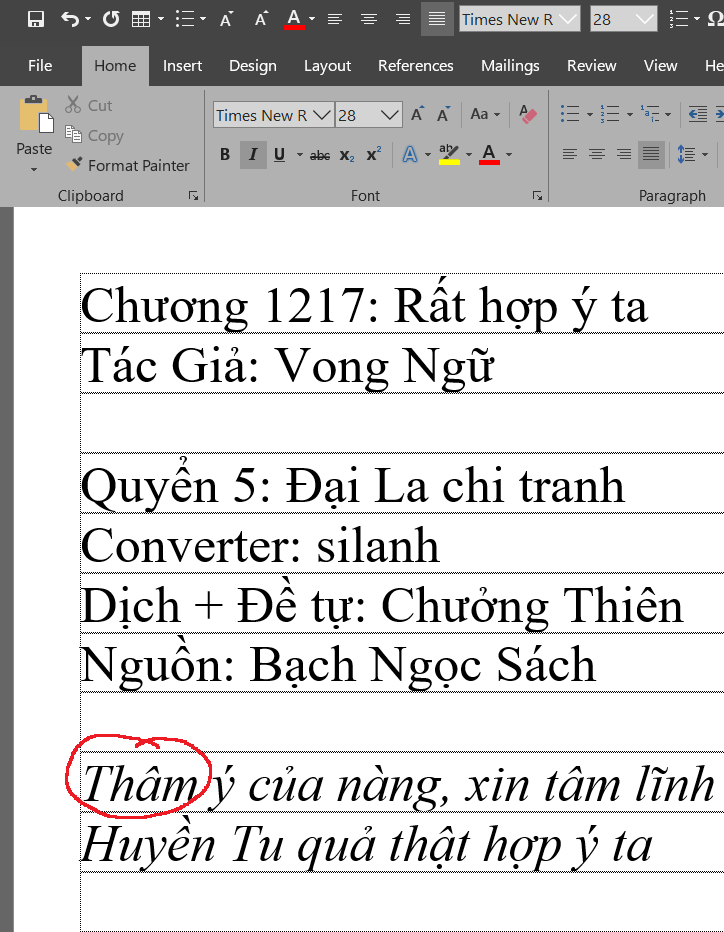Apply Text Effects and Typography
Viewport: 724px width, 932px height.
tap(410, 155)
